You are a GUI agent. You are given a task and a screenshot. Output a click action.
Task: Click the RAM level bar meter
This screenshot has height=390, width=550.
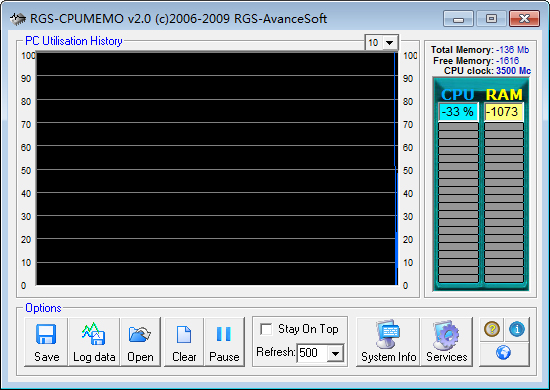click(504, 202)
